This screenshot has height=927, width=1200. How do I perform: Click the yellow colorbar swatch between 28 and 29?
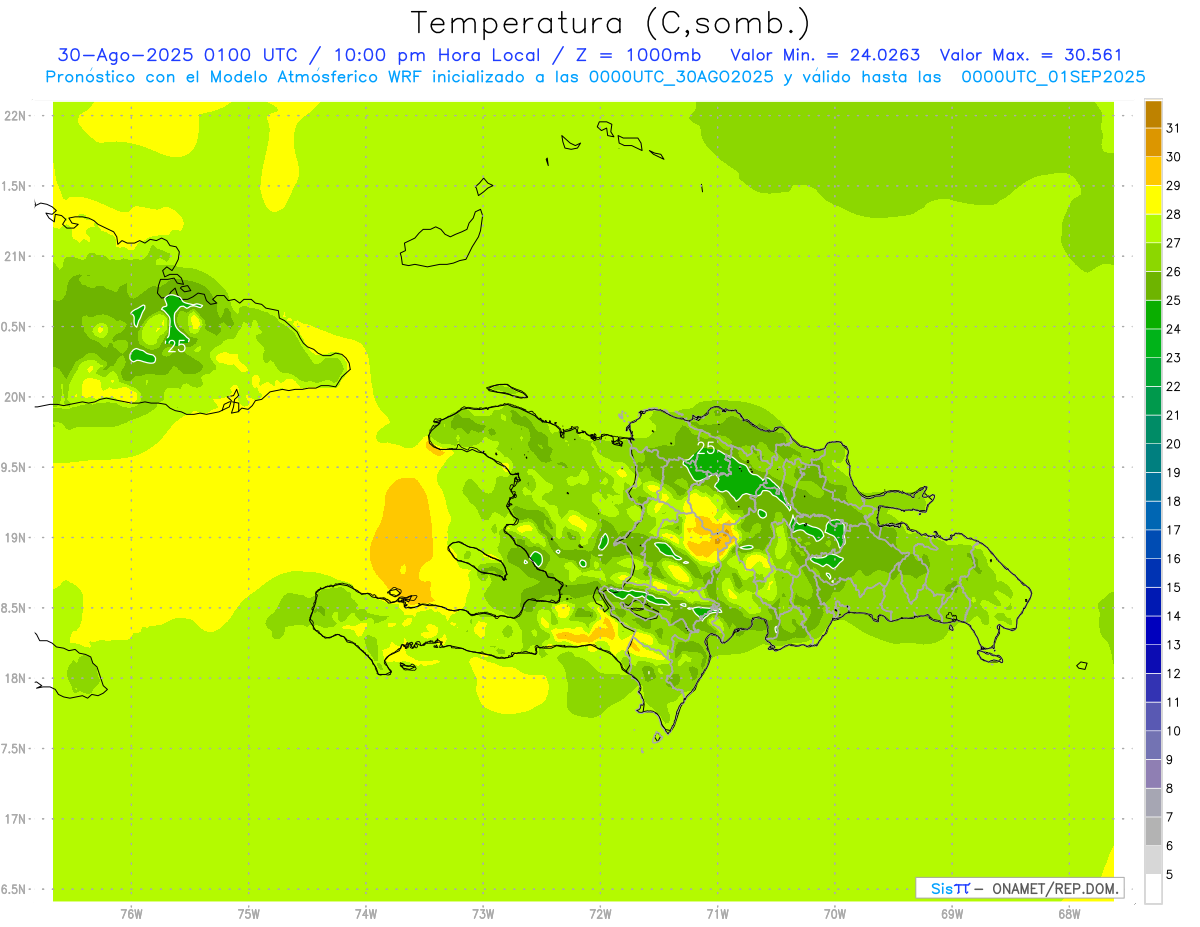point(1153,200)
